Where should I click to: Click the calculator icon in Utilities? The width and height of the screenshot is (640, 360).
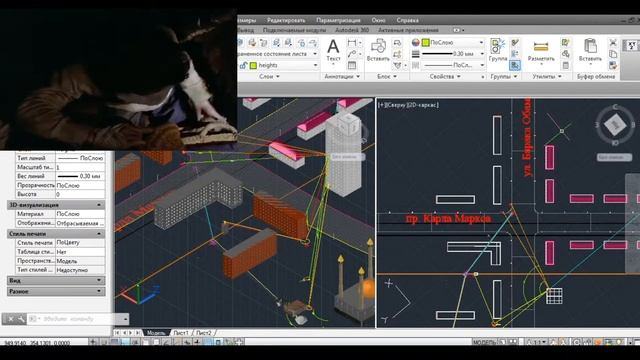pos(565,65)
